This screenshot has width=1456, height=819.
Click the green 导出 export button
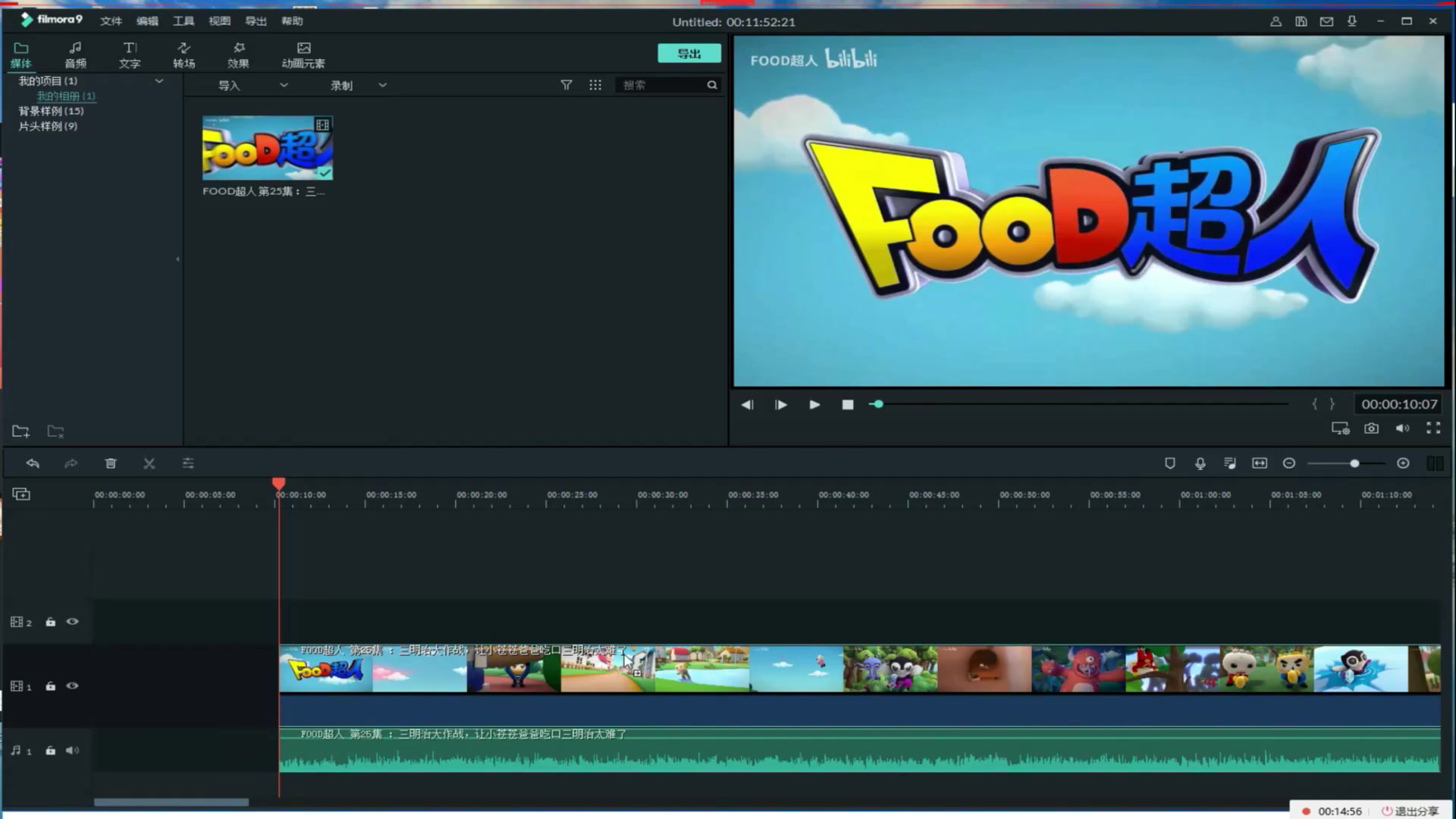(689, 54)
